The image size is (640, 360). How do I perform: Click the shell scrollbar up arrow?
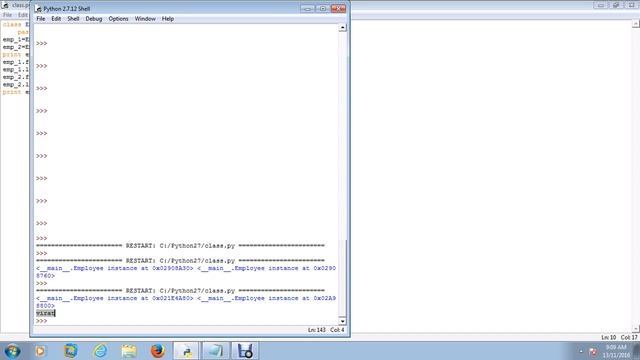(x=342, y=27)
